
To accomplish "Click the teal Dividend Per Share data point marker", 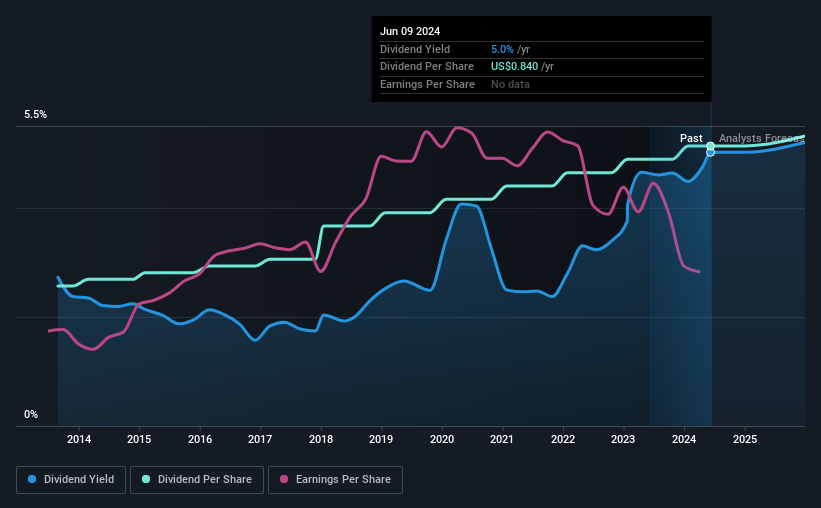I will point(711,146).
